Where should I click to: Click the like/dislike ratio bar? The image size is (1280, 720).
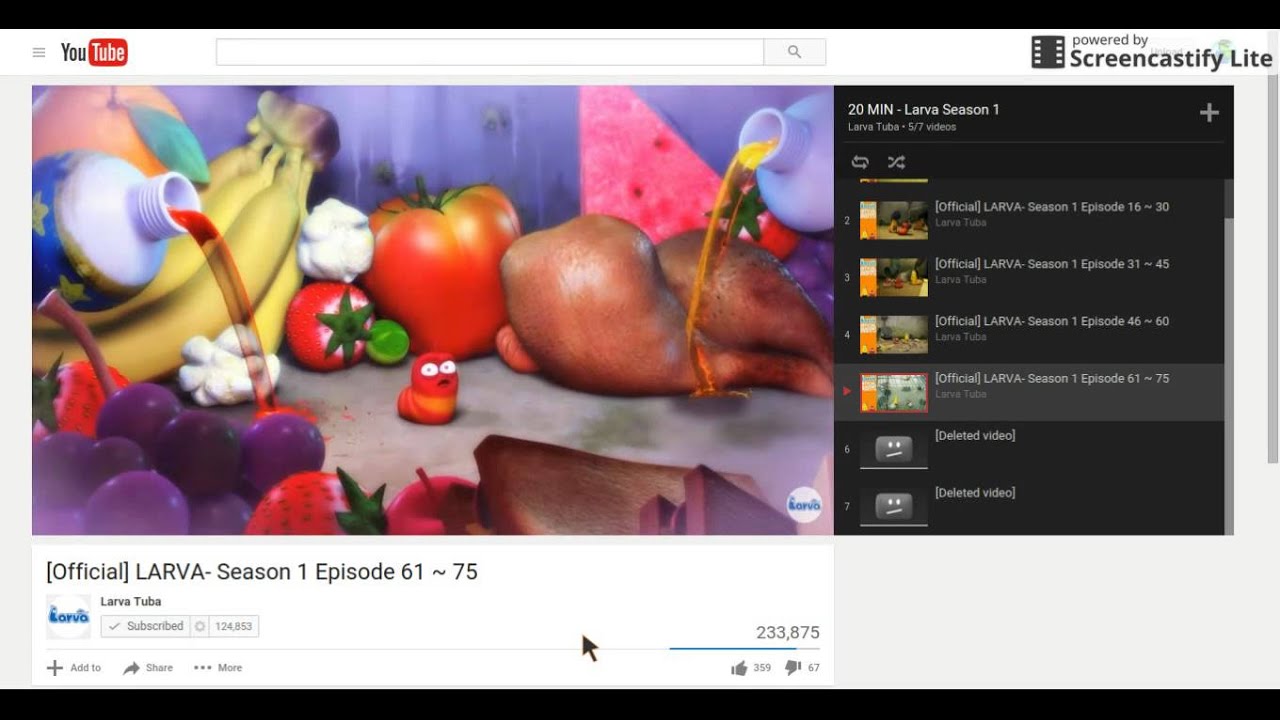pos(744,649)
